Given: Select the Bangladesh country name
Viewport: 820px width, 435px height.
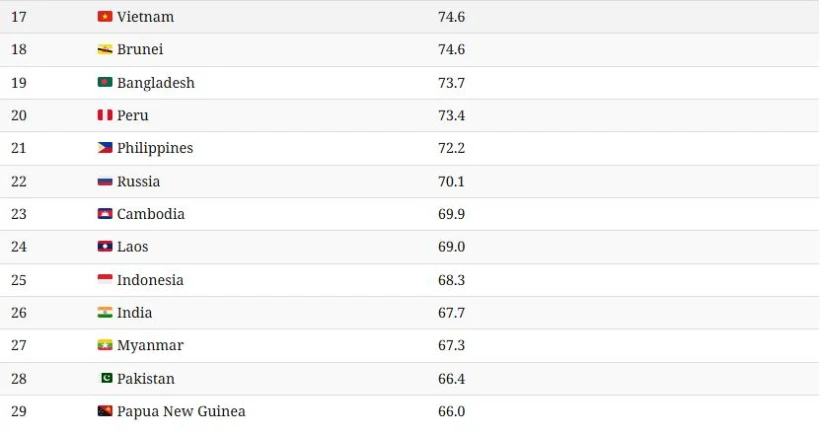Looking at the screenshot, I should tap(156, 83).
